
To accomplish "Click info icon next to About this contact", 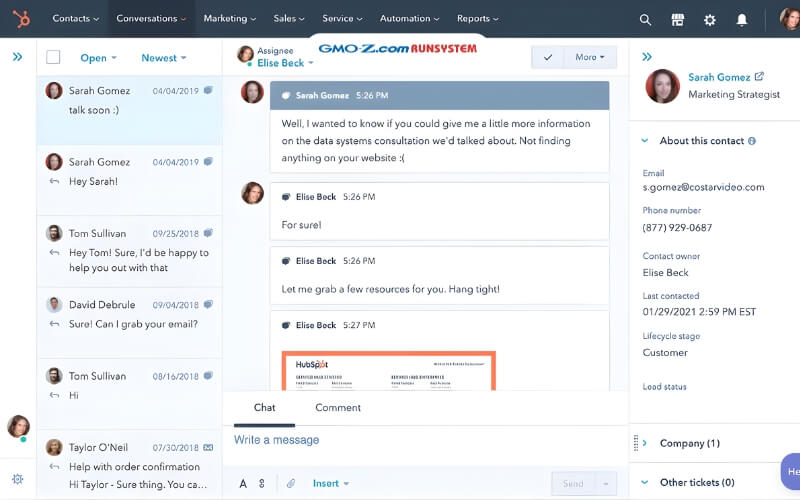I will pos(752,141).
